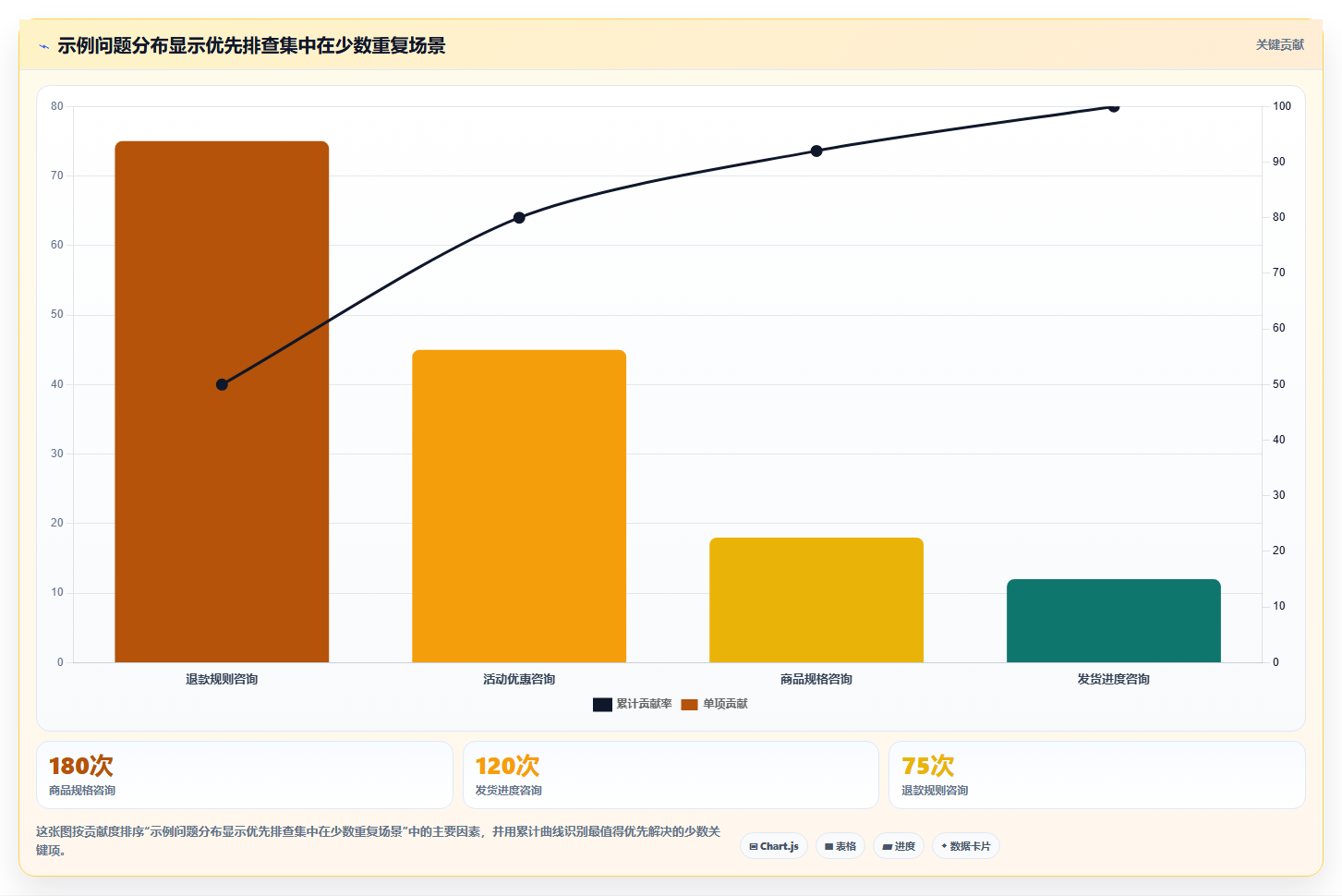
Task: Click the 商品规格咨询 x-axis label
Action: 816,679
